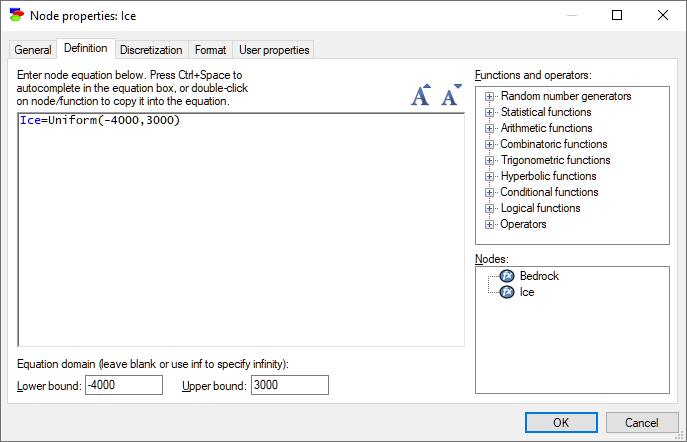Image resolution: width=687 pixels, height=442 pixels.
Task: Open the Discretization tab
Action: [151, 50]
